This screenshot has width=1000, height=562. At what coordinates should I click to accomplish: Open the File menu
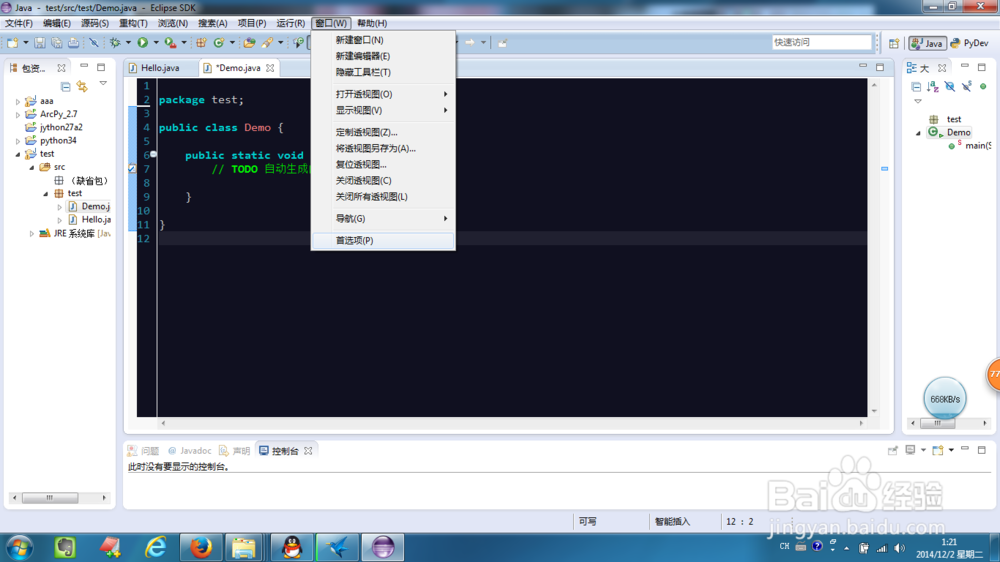click(18, 23)
